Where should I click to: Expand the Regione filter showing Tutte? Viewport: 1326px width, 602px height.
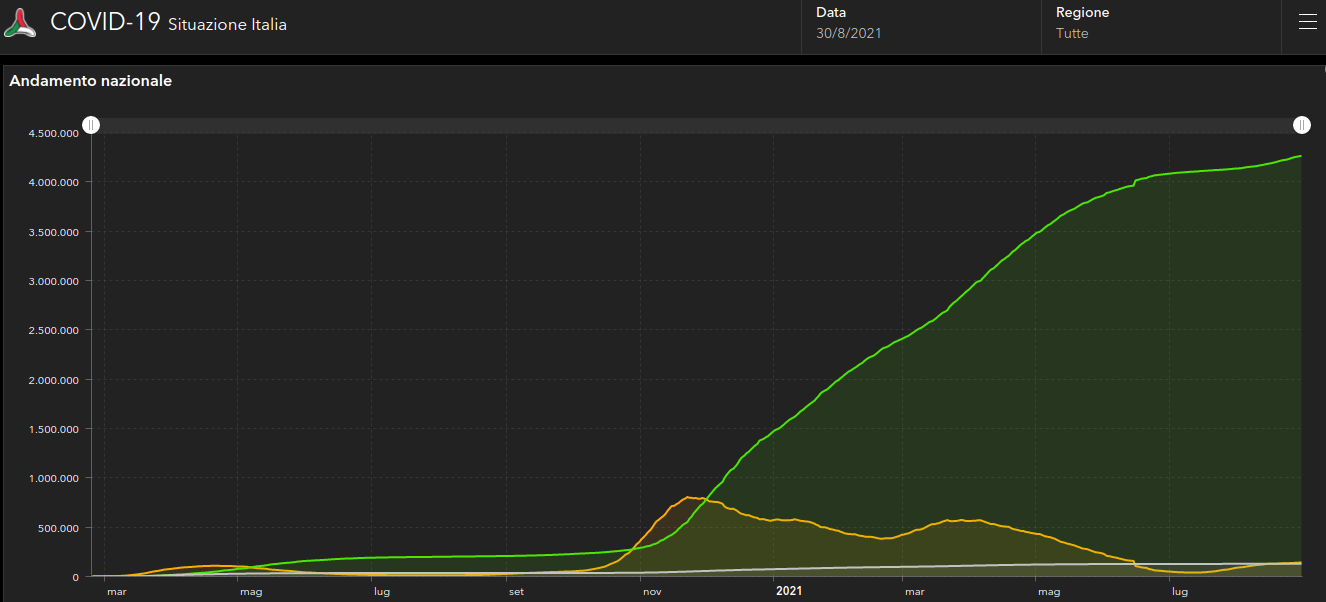coord(1160,23)
